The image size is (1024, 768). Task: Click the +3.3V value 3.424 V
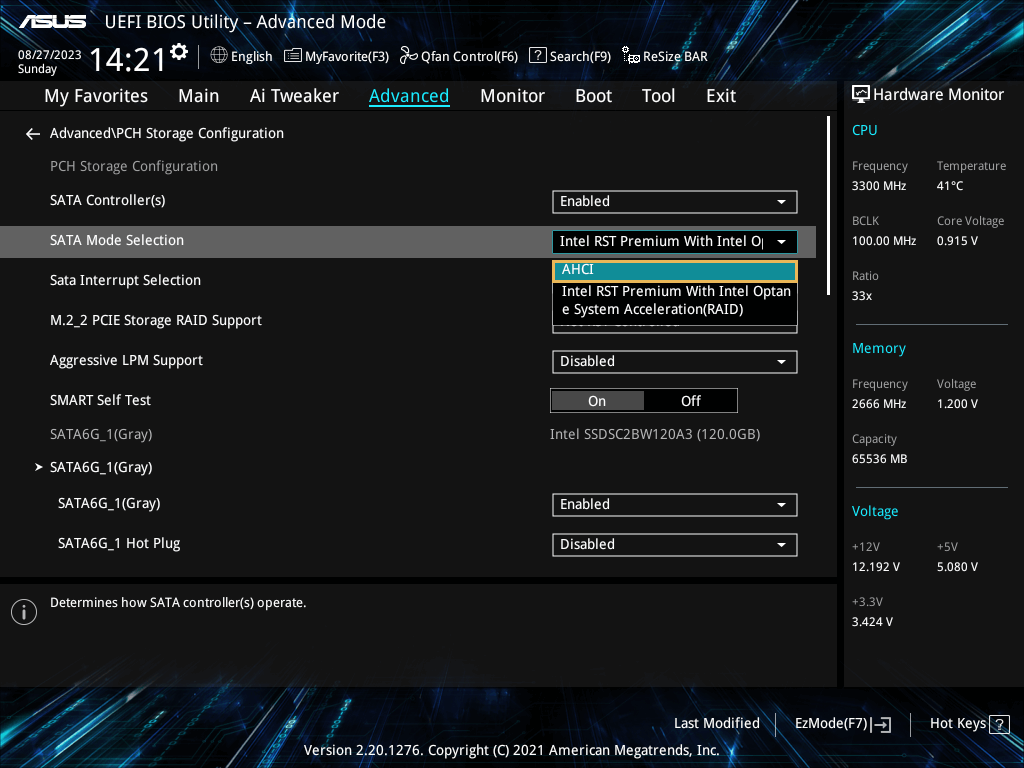click(872, 622)
